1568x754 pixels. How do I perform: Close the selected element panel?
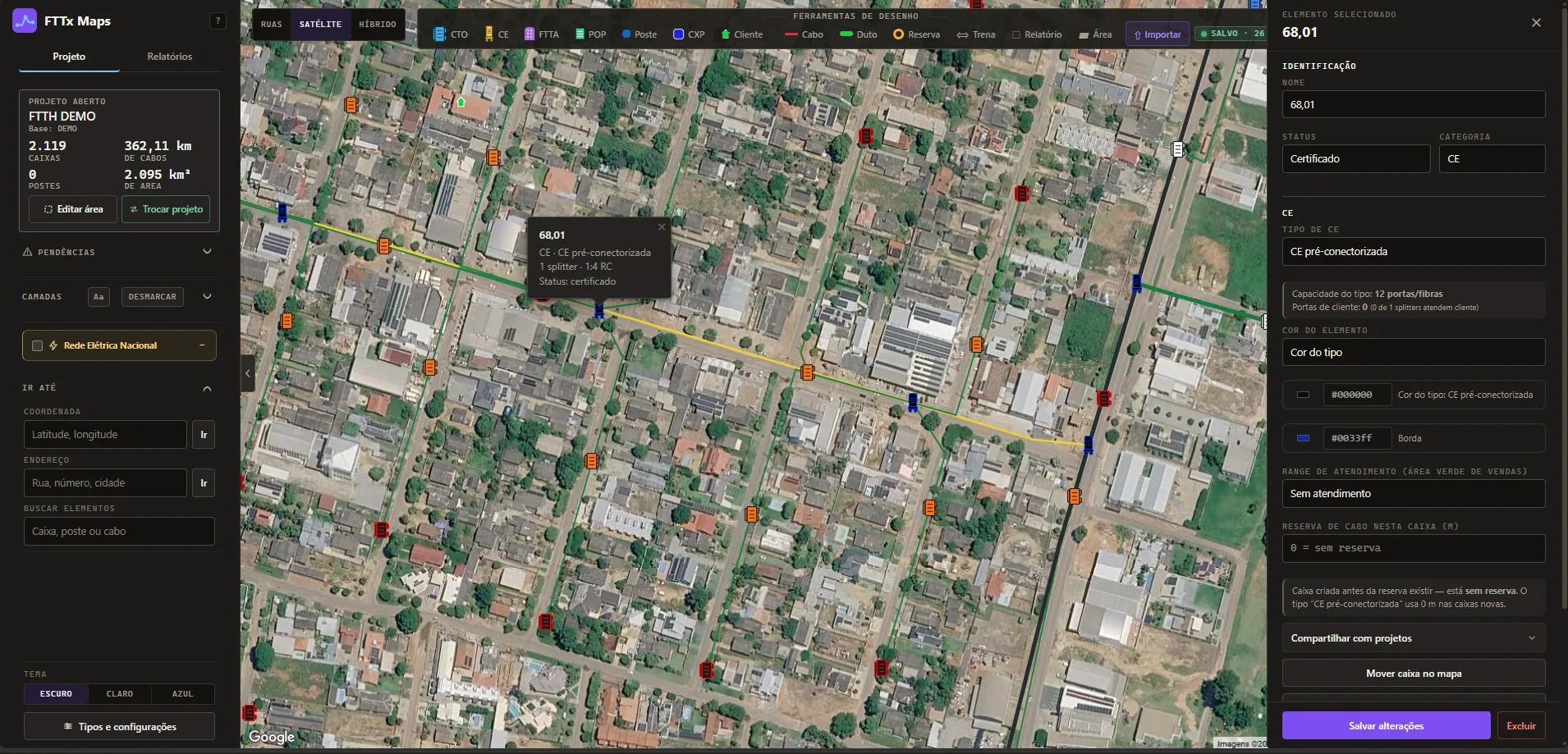1536,23
